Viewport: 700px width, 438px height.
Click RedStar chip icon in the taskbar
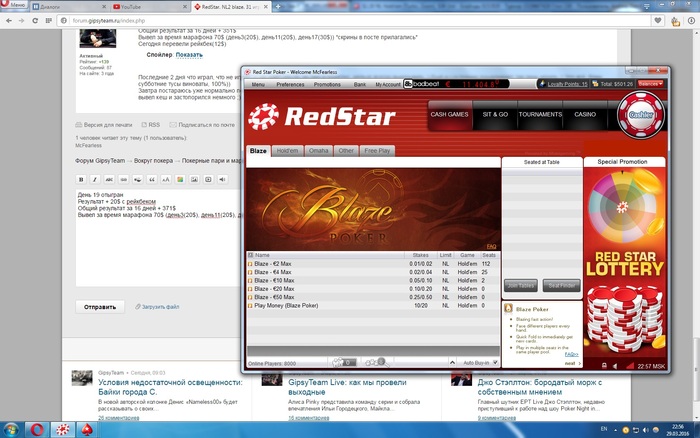[62, 430]
